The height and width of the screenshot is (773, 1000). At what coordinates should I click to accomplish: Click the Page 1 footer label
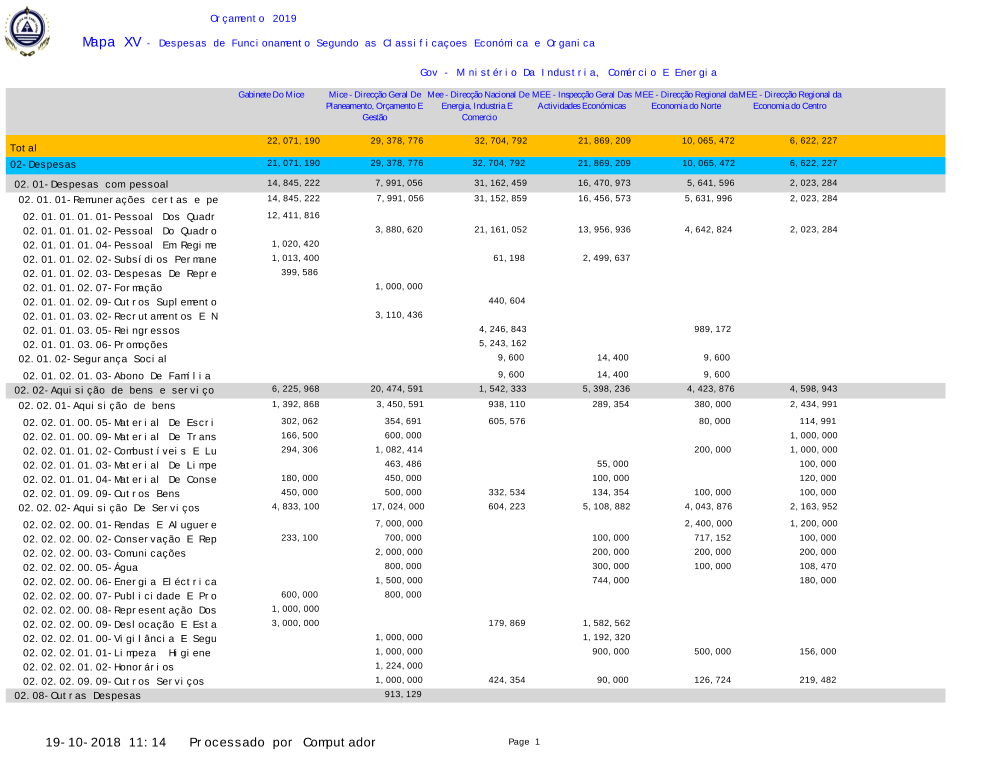coord(524,742)
